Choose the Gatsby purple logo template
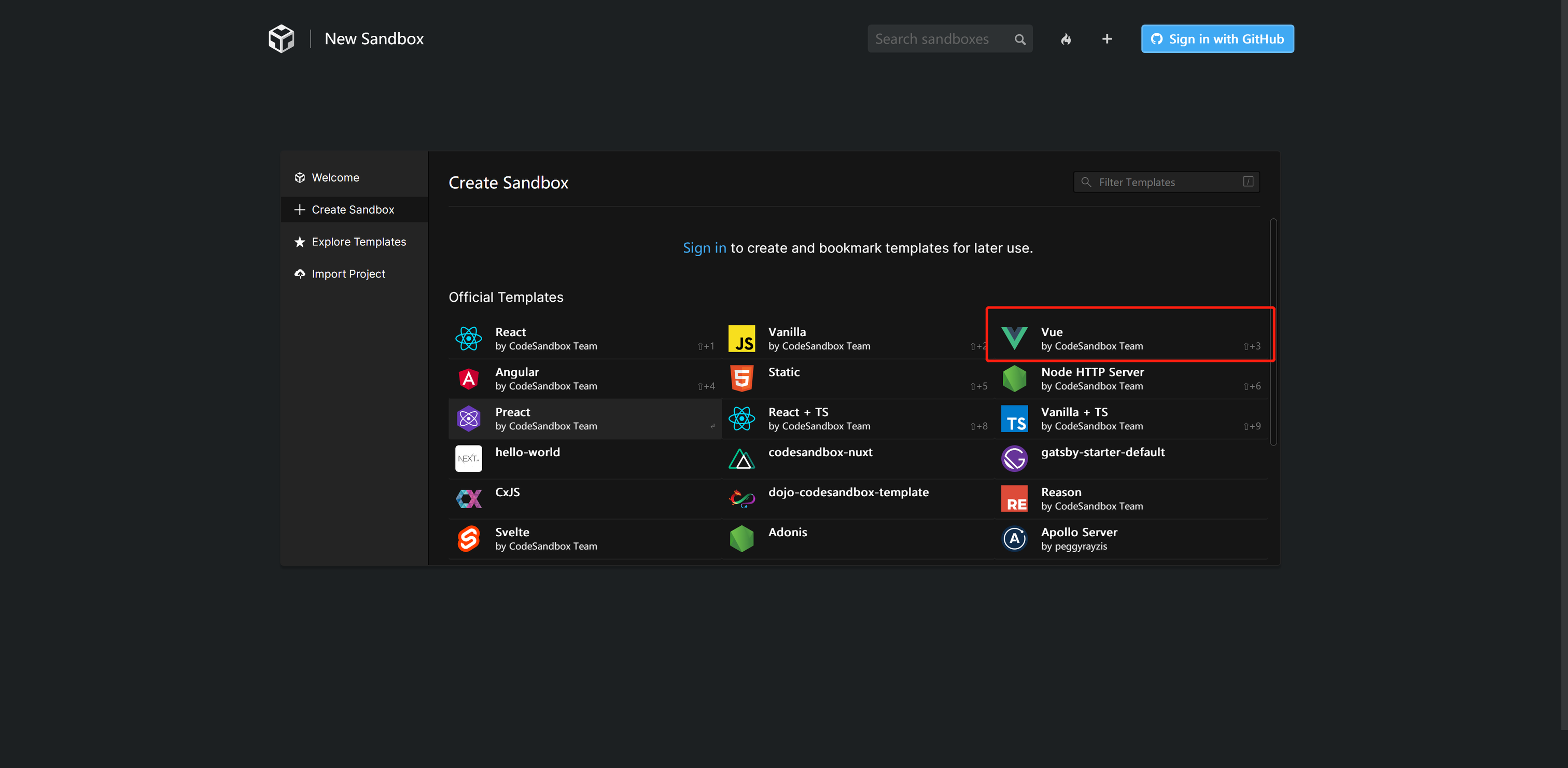Viewport: 1568px width, 768px height. [1014, 458]
